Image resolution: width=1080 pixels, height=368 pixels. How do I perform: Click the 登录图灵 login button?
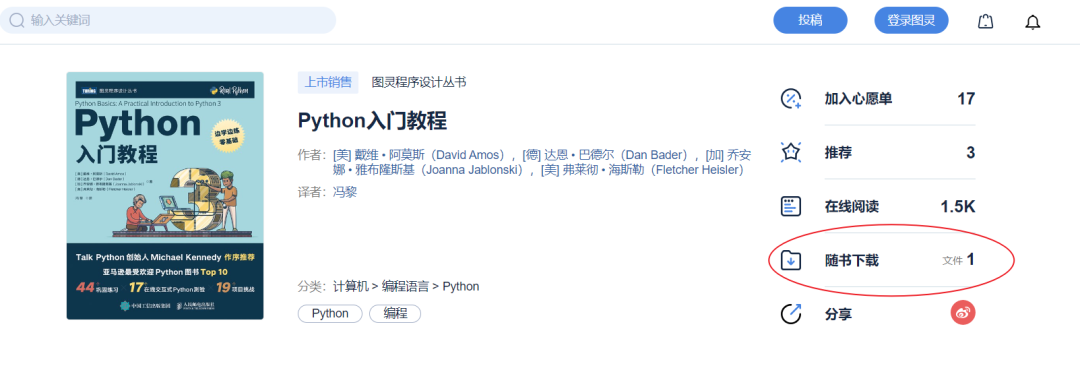(x=911, y=20)
